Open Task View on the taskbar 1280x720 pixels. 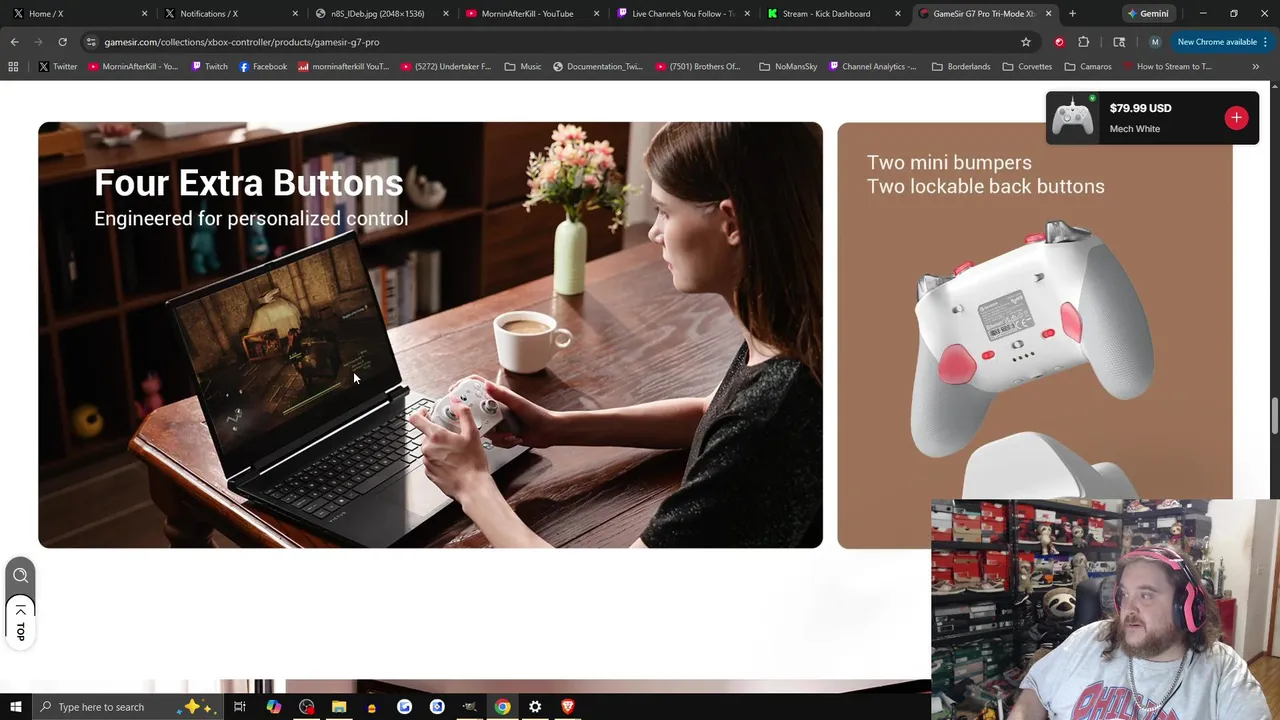(240, 707)
